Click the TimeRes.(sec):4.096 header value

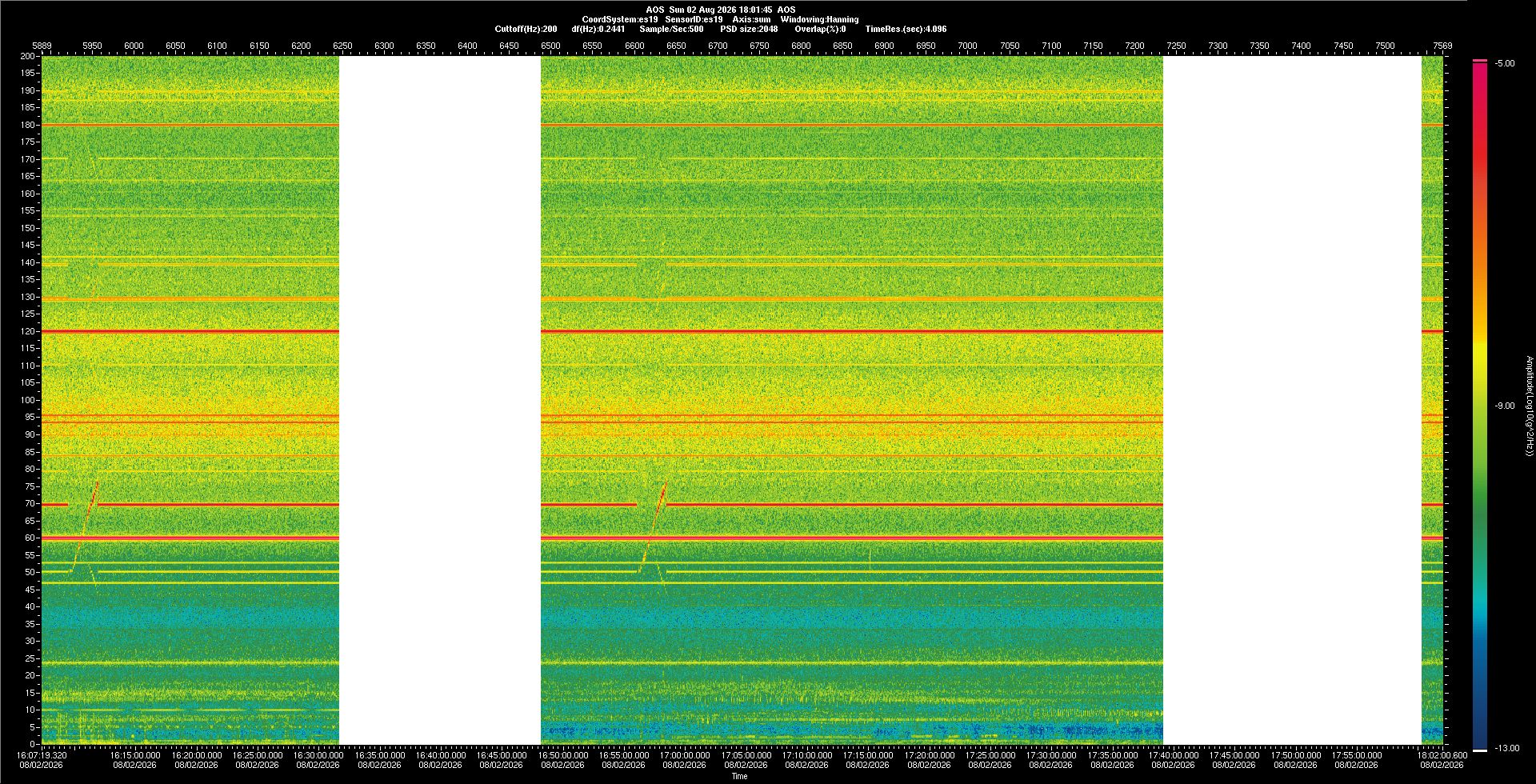point(906,29)
